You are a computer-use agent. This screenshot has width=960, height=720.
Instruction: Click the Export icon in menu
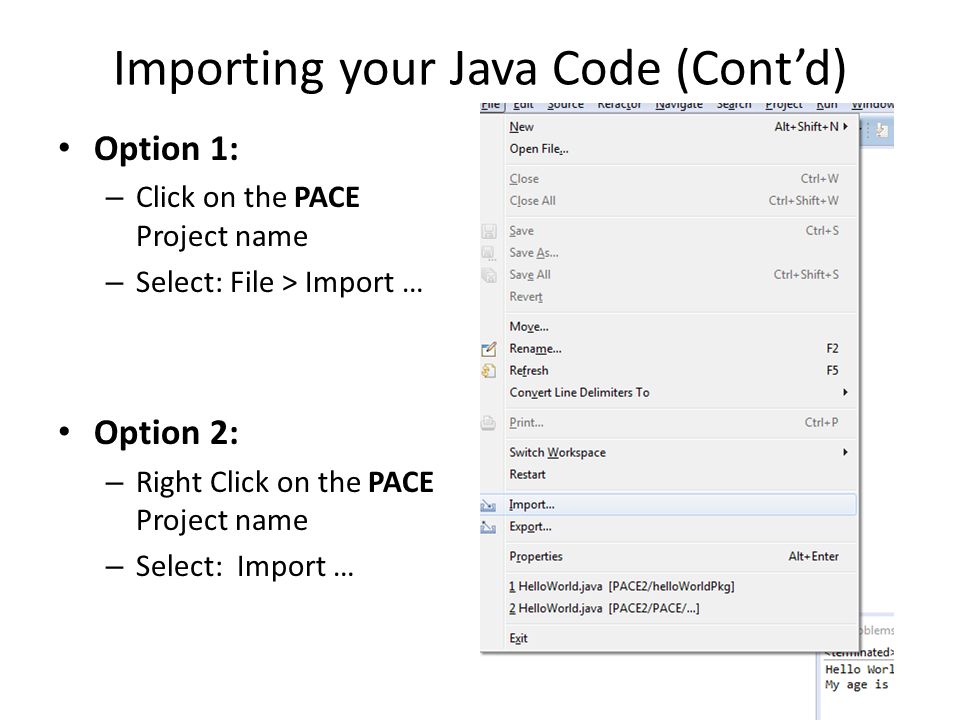coord(489,527)
